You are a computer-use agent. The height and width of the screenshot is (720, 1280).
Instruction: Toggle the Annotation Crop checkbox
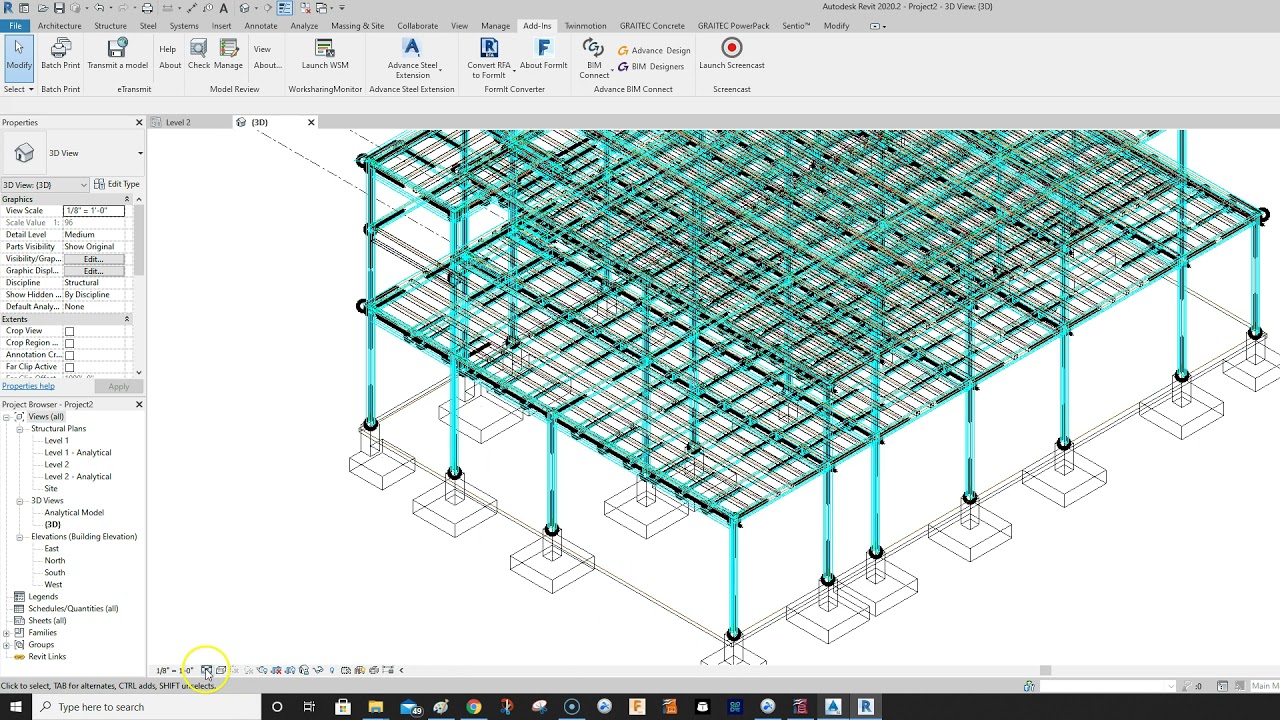coord(69,355)
